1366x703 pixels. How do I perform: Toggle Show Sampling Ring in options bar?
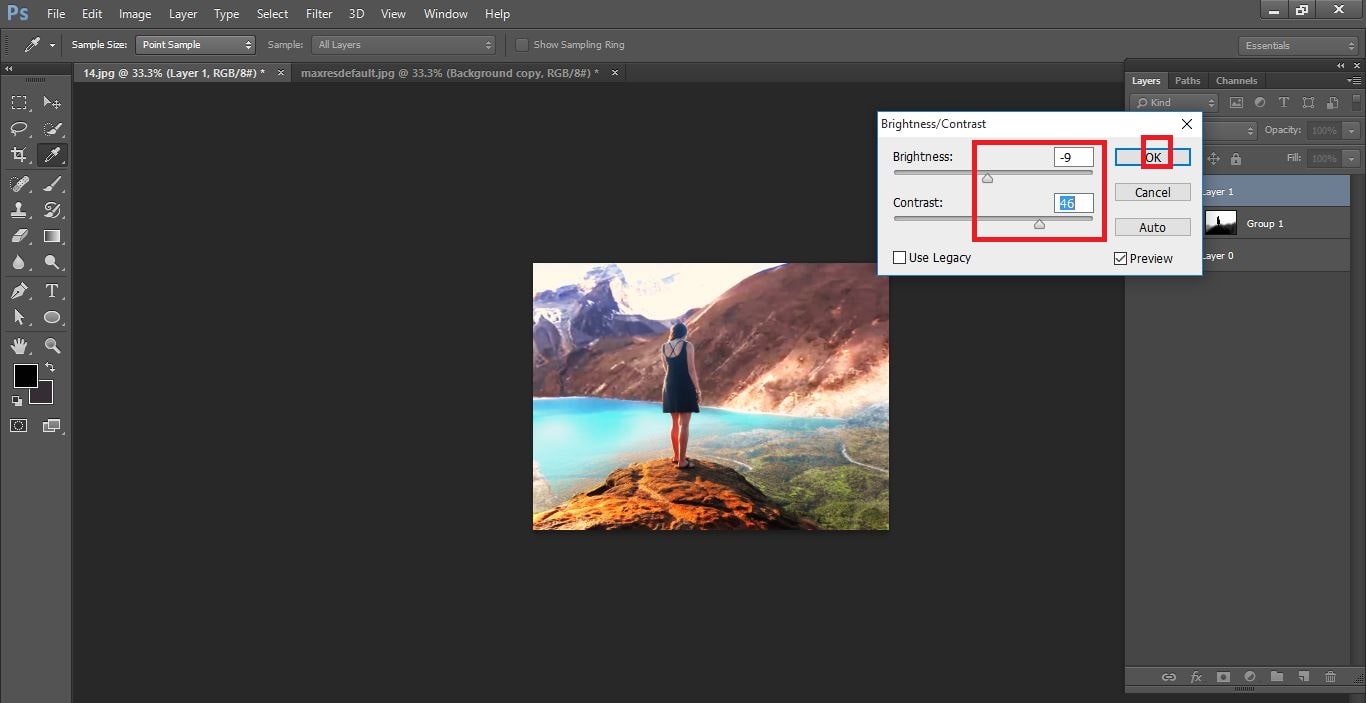tap(521, 44)
